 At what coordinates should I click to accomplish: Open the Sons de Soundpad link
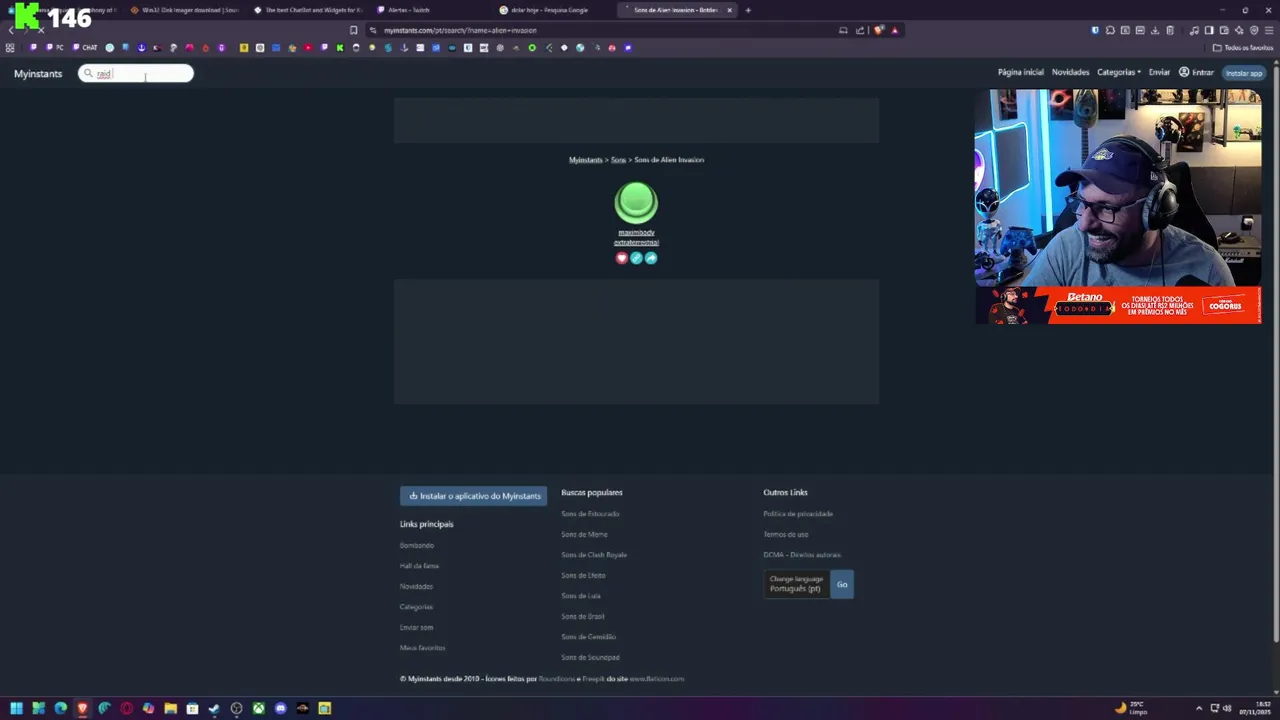click(590, 657)
